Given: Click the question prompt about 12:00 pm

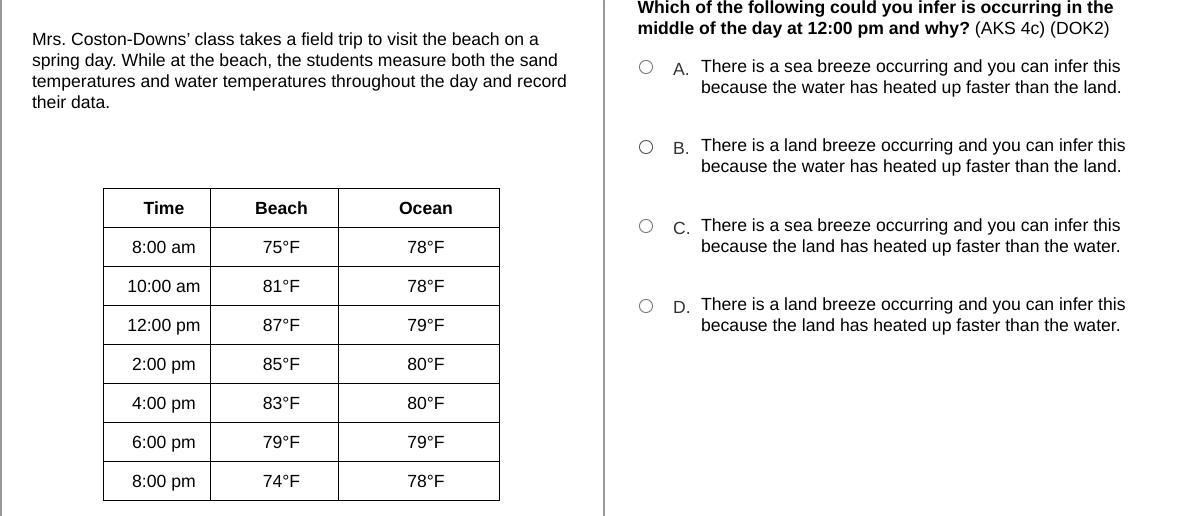Looking at the screenshot, I should pos(875,18).
